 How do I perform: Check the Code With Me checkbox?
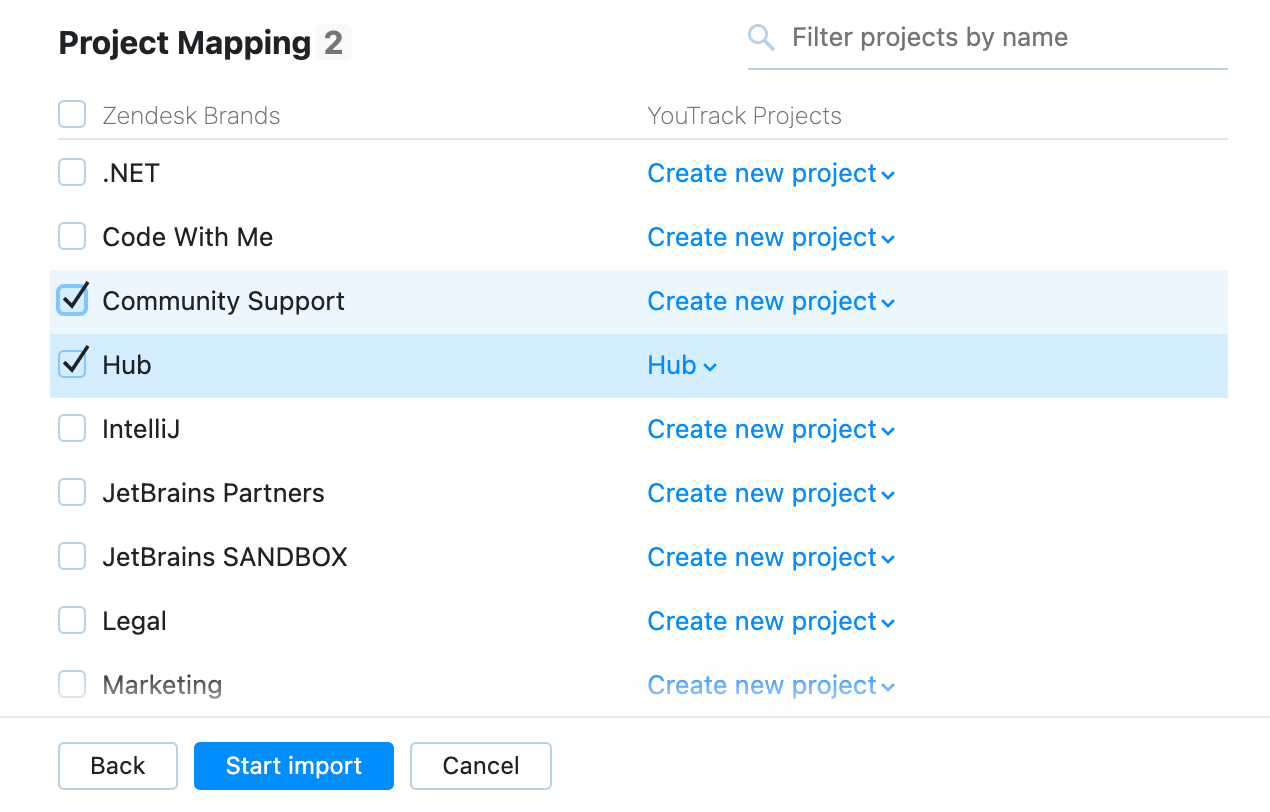click(72, 237)
